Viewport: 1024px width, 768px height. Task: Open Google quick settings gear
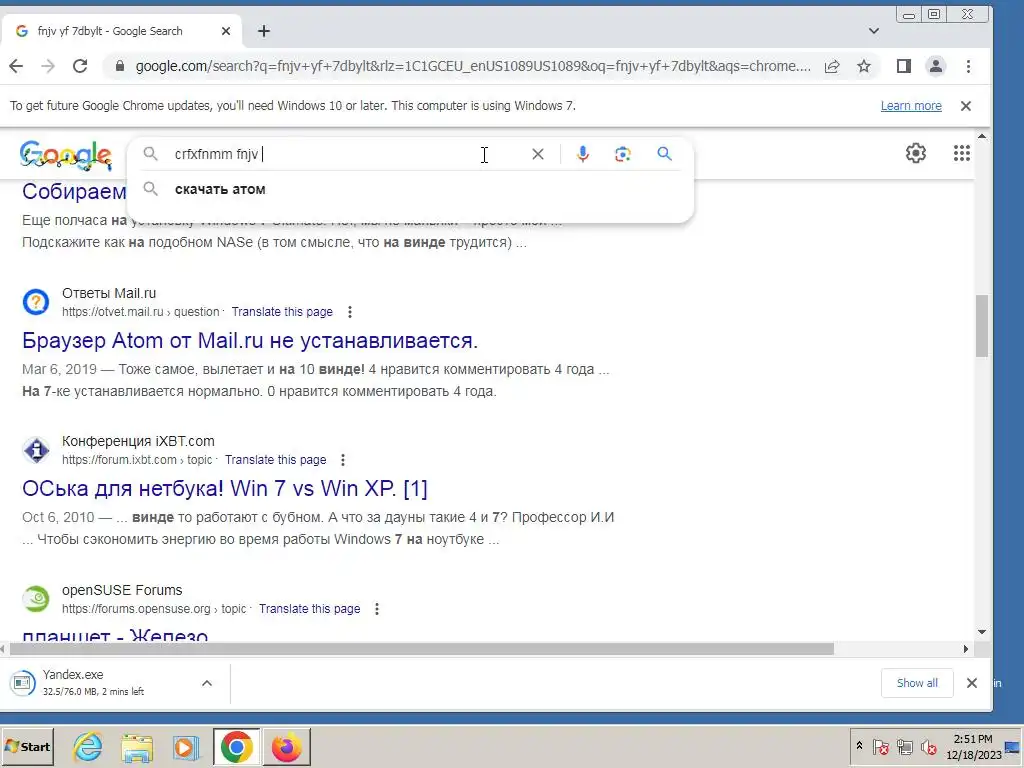tap(916, 153)
